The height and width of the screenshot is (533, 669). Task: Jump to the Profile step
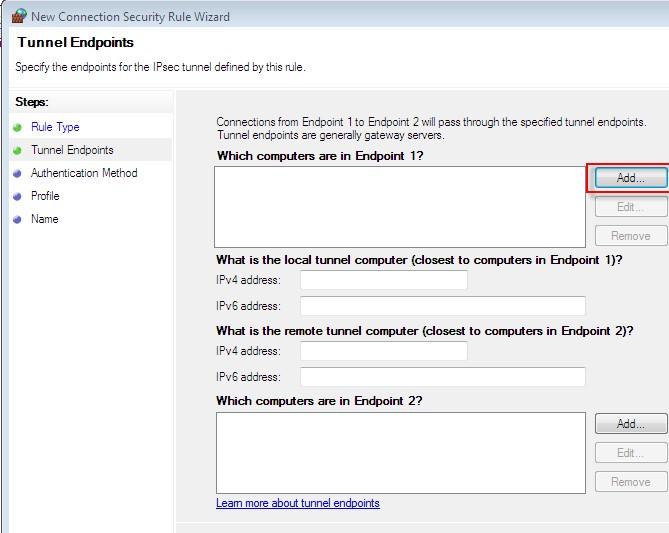point(45,196)
